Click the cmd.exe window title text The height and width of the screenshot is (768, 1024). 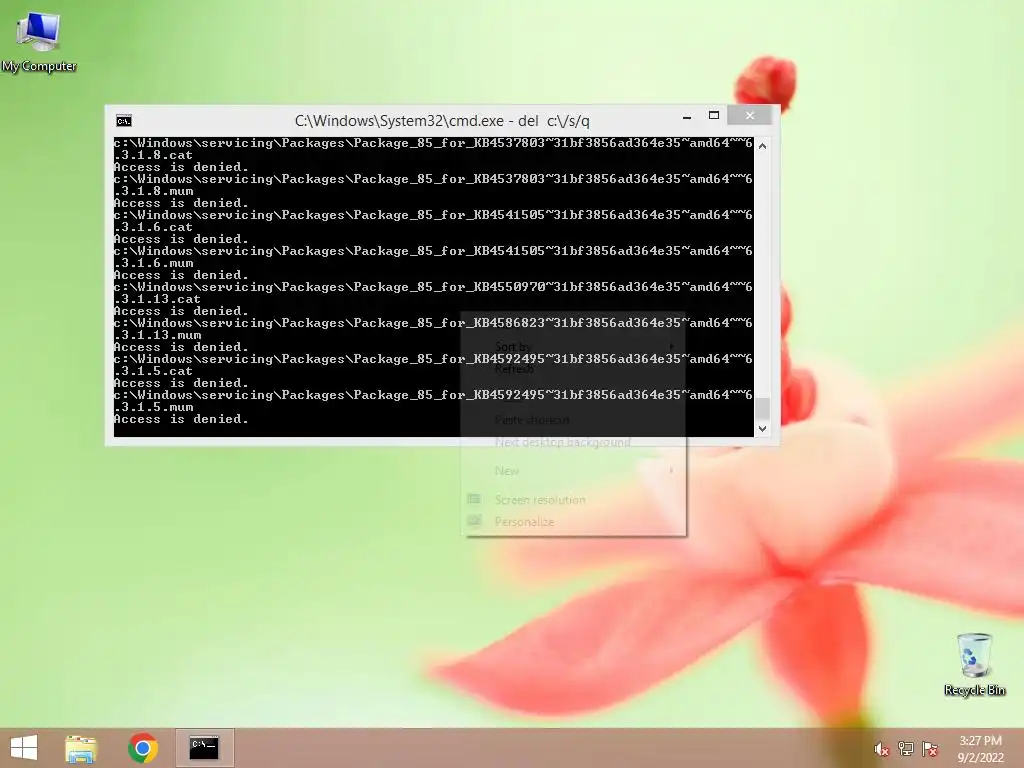click(442, 121)
